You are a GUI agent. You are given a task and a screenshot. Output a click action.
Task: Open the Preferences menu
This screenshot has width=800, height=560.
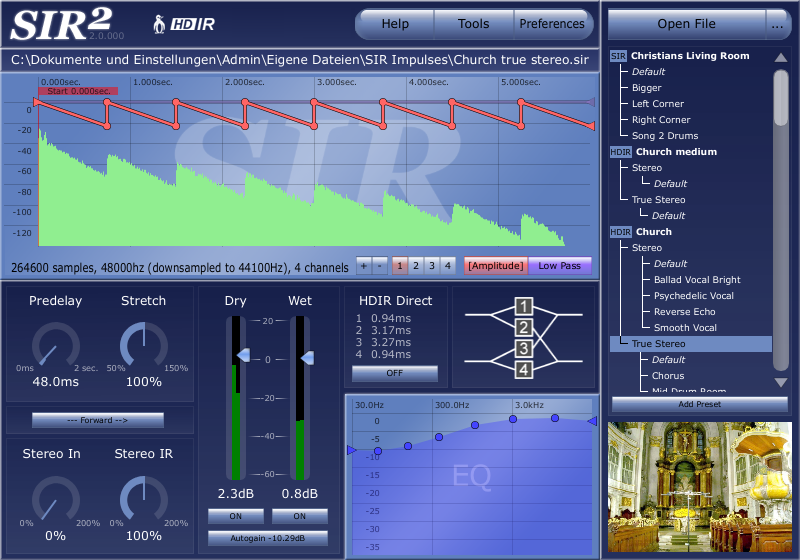(x=552, y=24)
